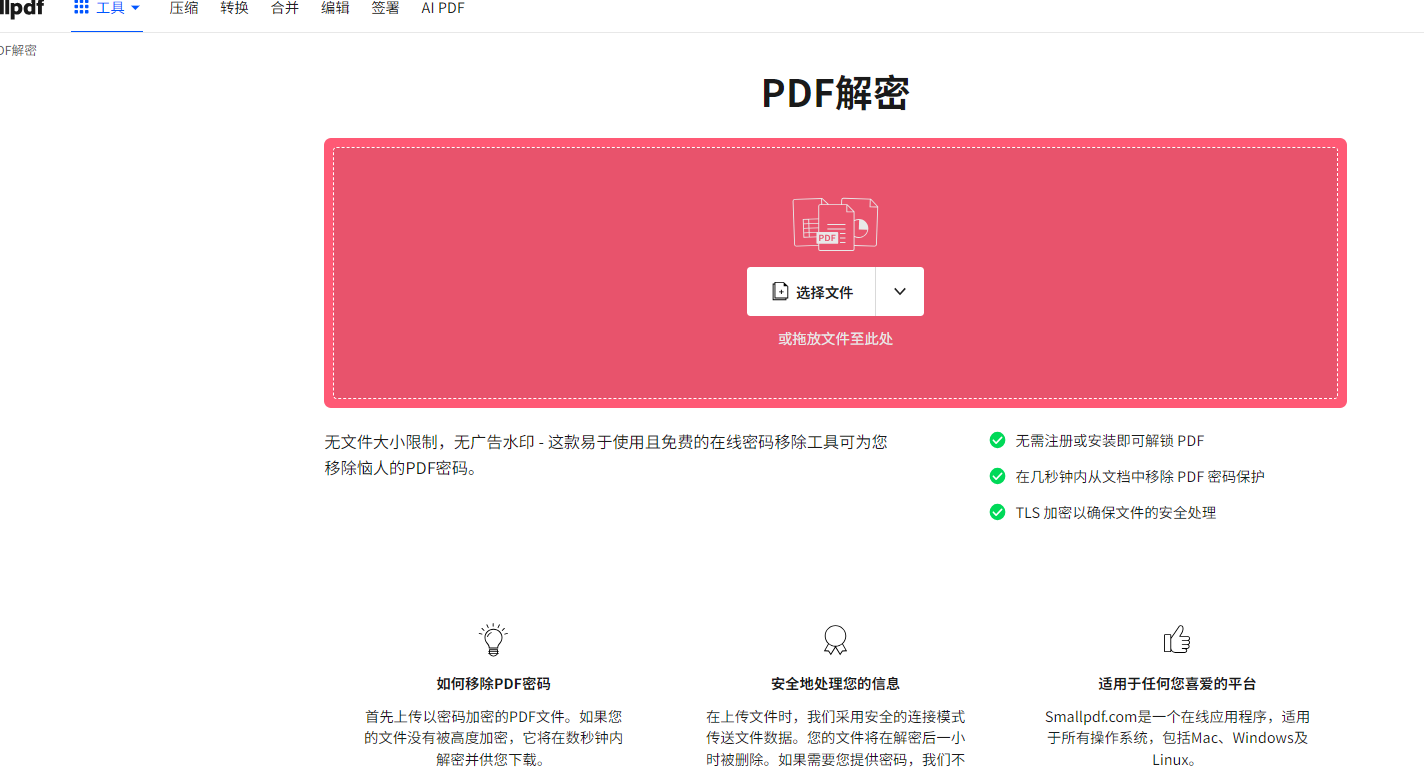Click the lightbulb icon above 如何移除PDF密码

[493, 640]
